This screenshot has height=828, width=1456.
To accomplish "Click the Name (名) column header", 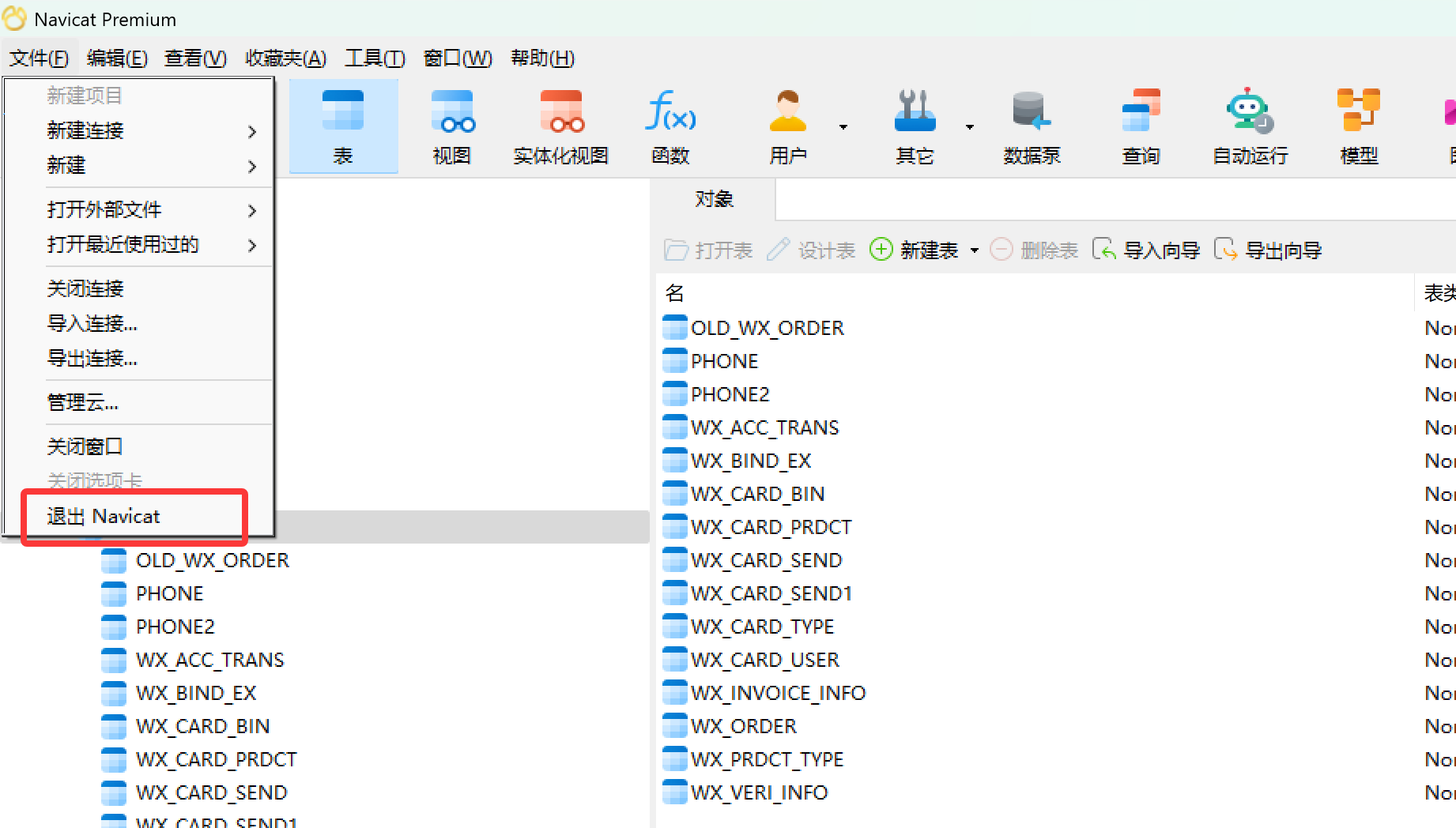I will click(1034, 293).
